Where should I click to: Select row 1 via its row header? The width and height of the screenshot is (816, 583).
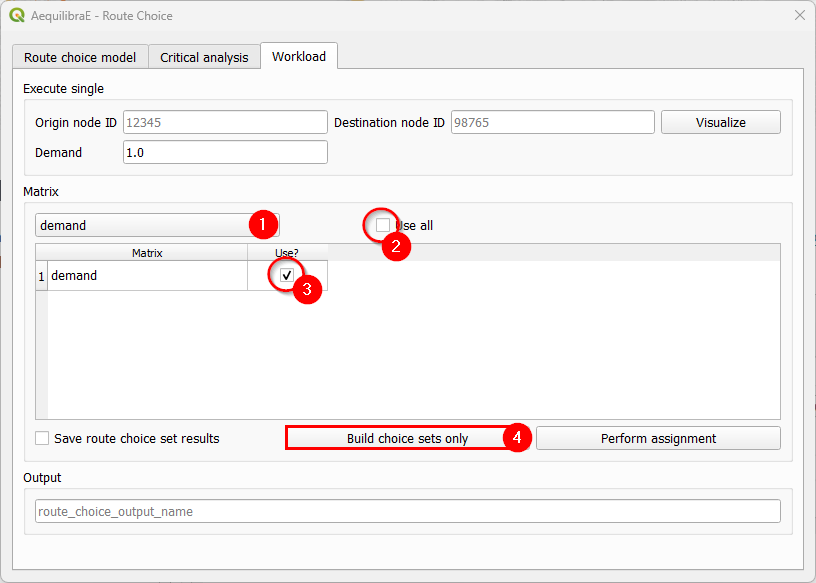[x=41, y=275]
